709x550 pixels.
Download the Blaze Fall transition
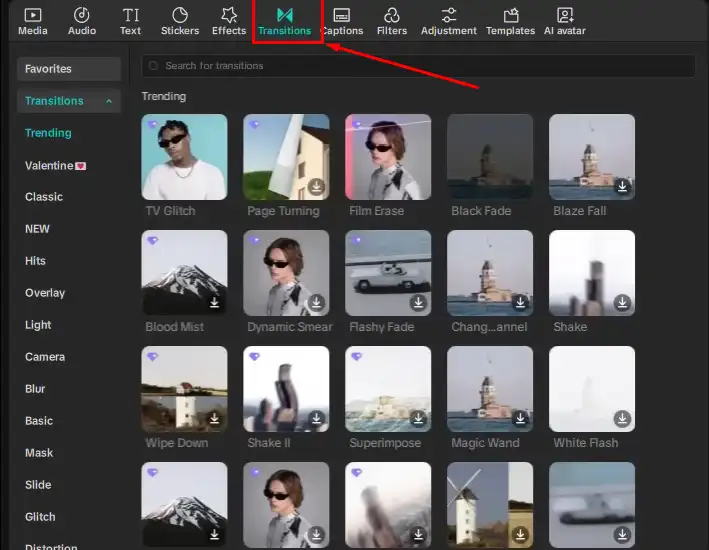[x=622, y=187]
